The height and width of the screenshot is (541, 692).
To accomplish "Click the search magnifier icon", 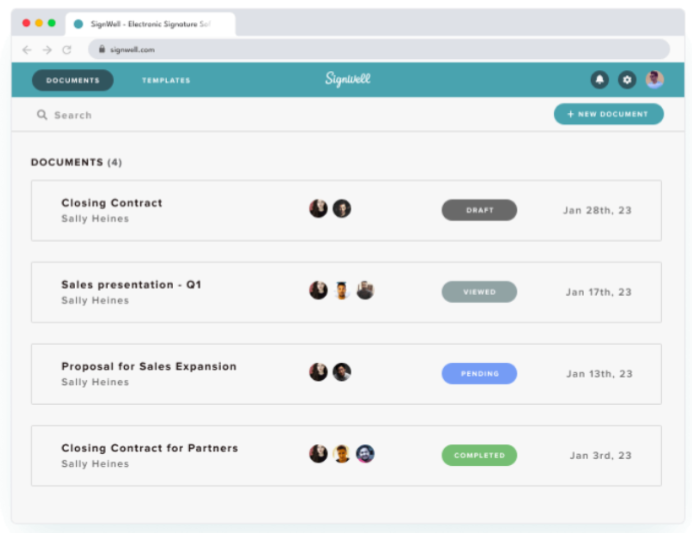I will [42, 115].
